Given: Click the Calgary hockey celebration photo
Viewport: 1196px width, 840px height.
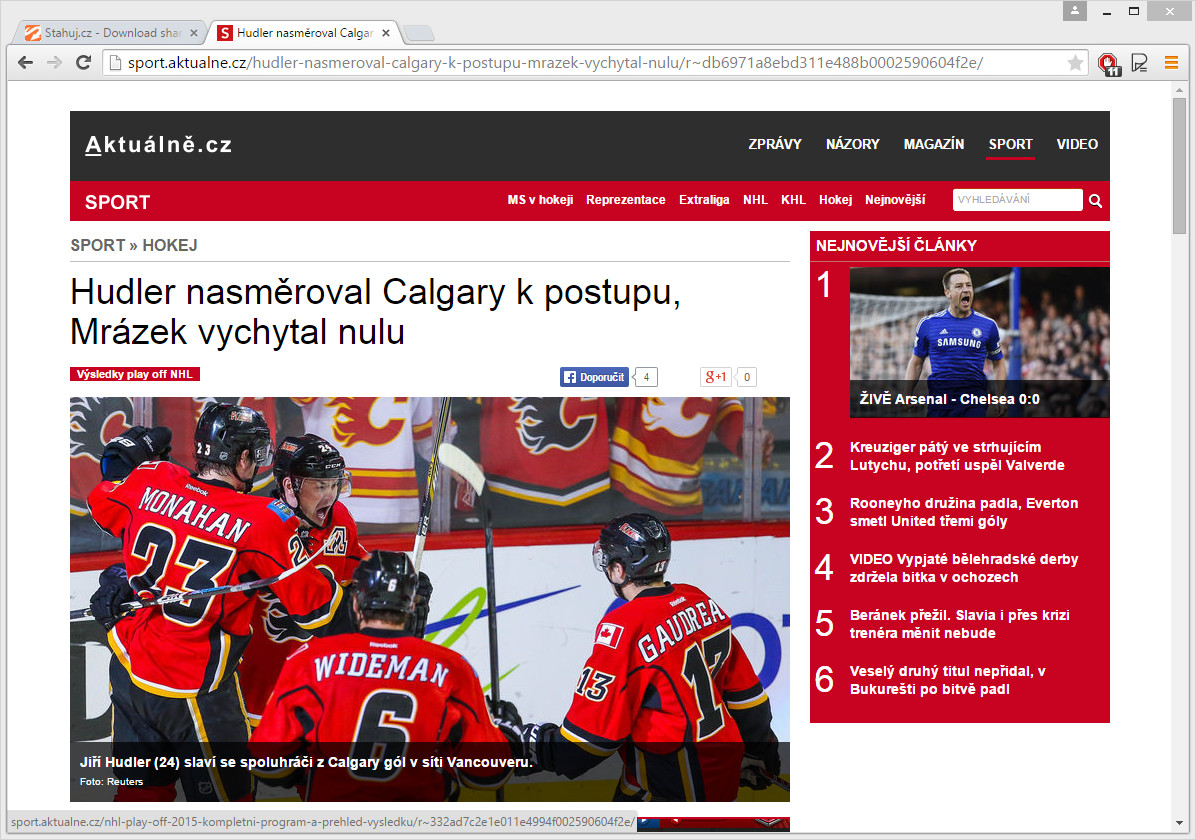Looking at the screenshot, I should 429,599.
